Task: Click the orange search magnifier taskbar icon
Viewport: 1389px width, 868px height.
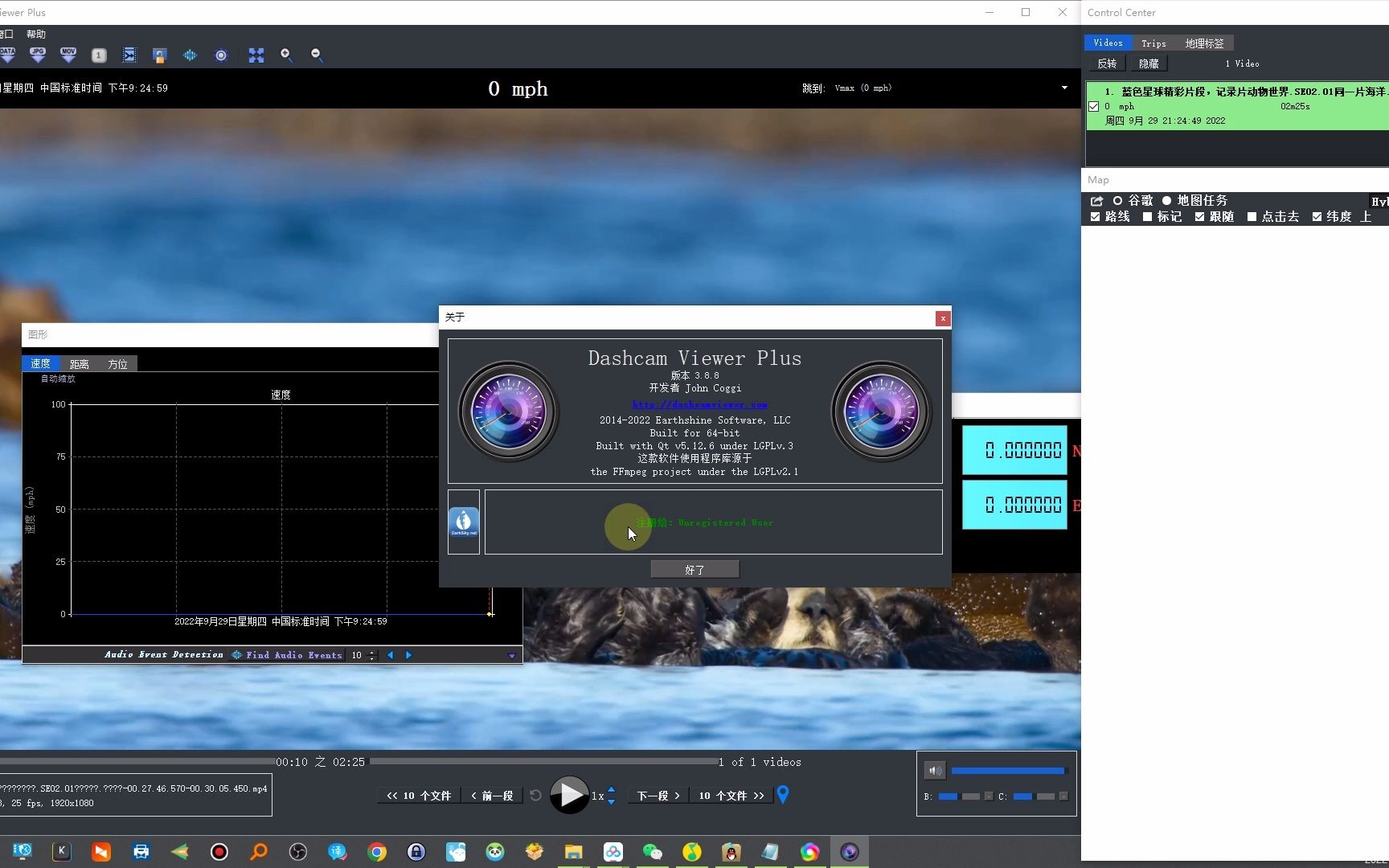Action: click(259, 852)
